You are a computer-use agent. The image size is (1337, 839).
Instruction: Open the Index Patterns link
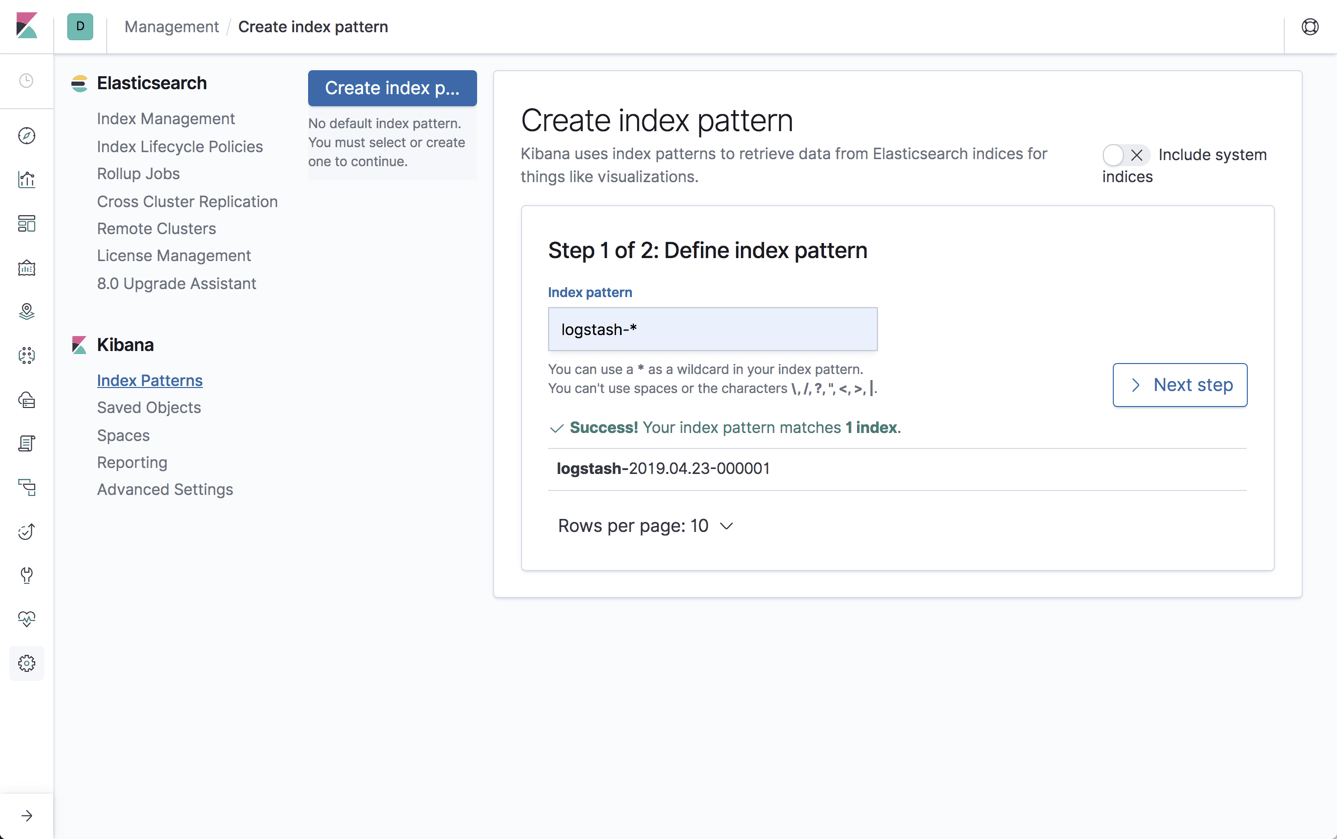click(x=149, y=380)
